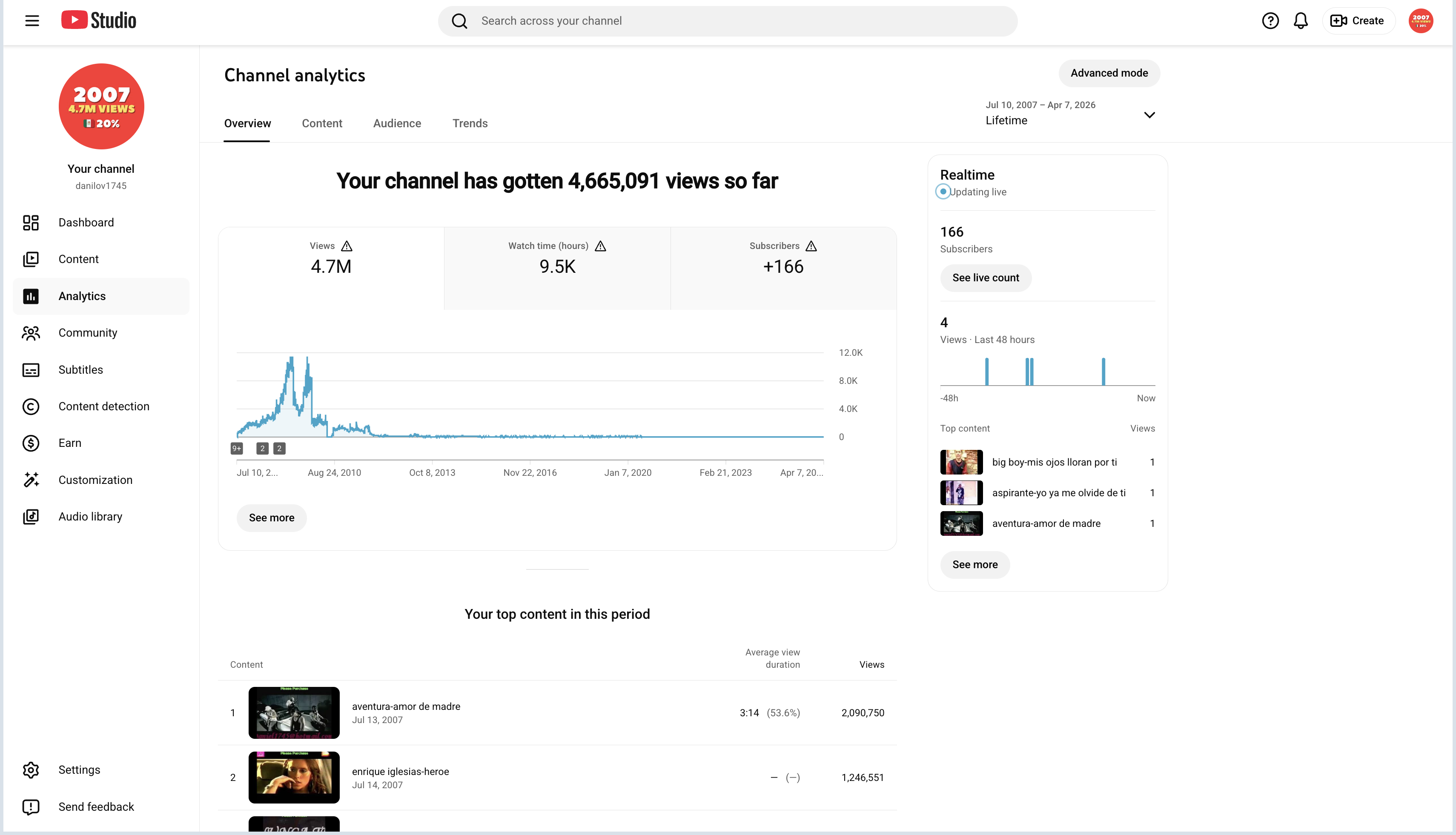Screen dimensions: 1456x835
Task: Click the search magnifier icon
Action: (x=459, y=21)
